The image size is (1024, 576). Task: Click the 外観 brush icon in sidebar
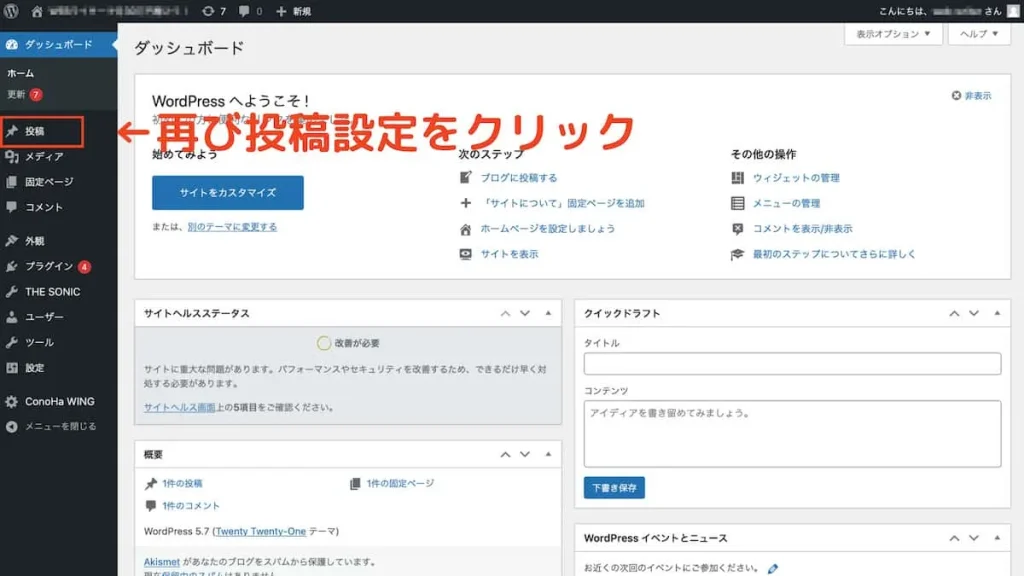(x=12, y=241)
